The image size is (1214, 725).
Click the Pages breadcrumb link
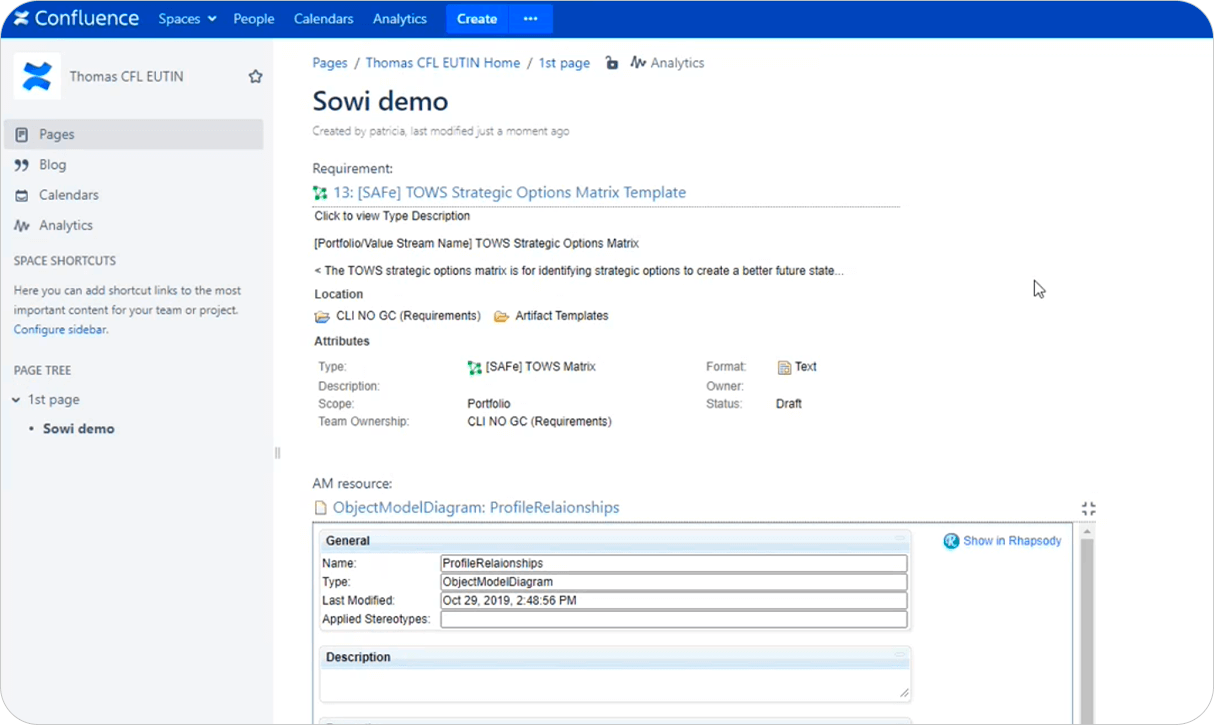(330, 63)
